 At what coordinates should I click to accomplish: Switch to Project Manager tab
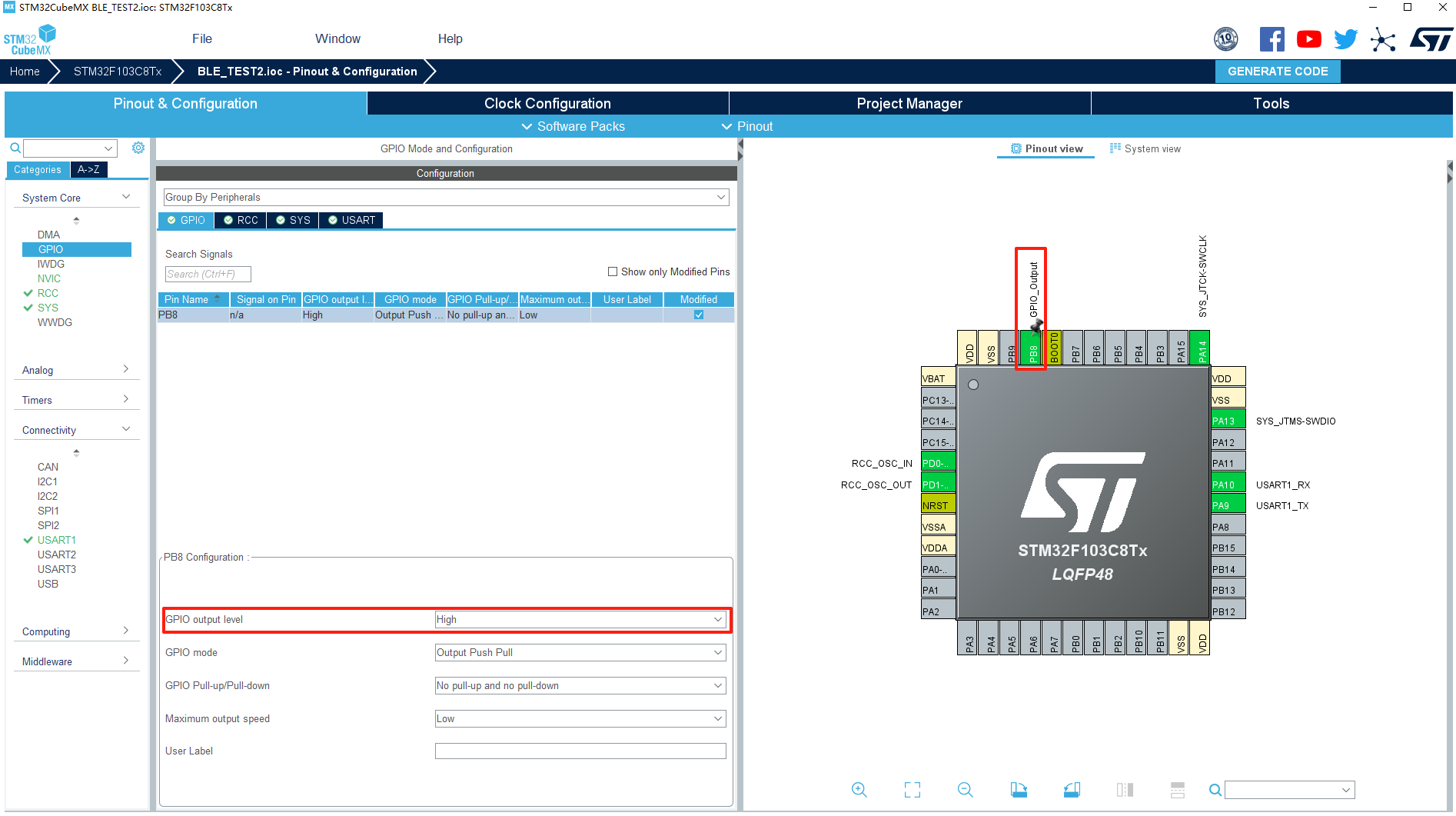click(x=909, y=103)
